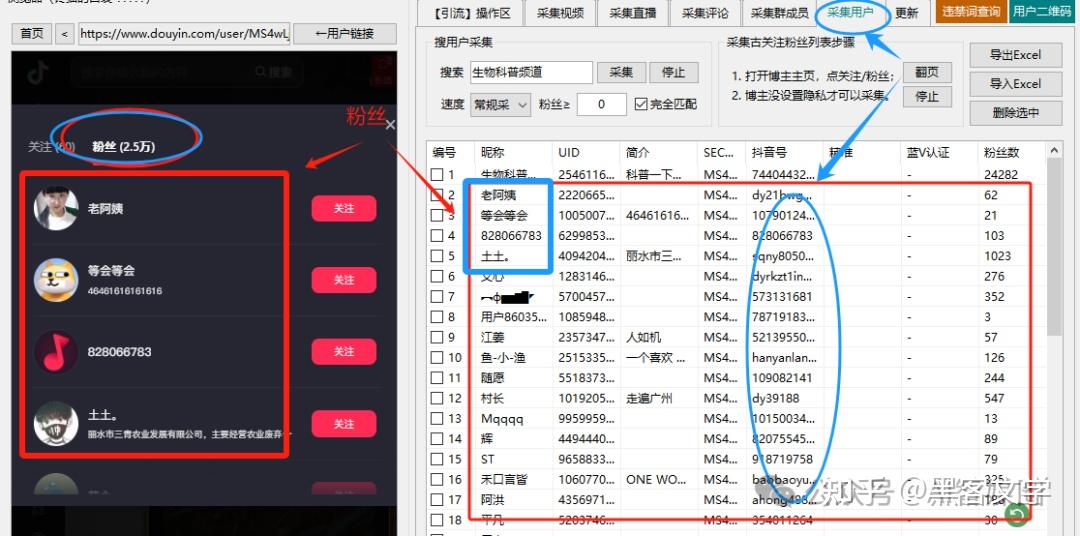Check the checkbox for row 6
This screenshot has width=1080, height=536.
437,276
